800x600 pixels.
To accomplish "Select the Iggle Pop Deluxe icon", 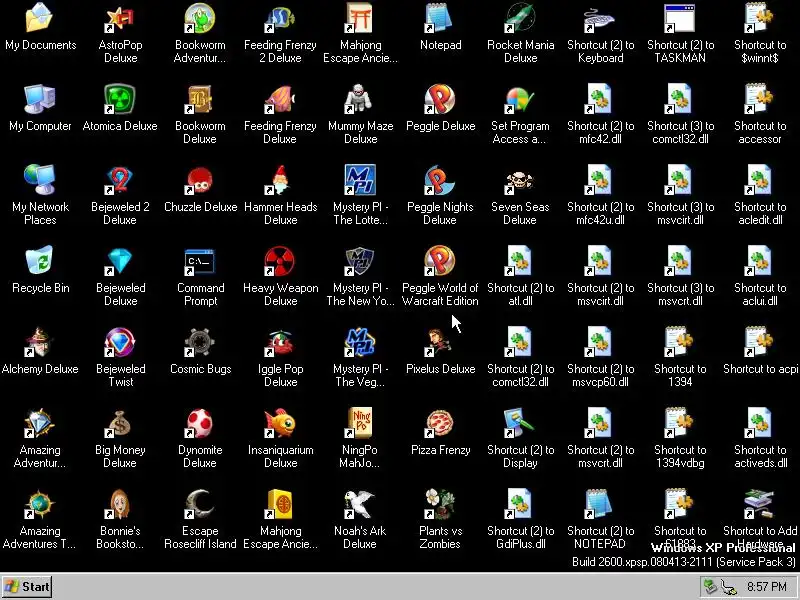I will click(x=280, y=342).
